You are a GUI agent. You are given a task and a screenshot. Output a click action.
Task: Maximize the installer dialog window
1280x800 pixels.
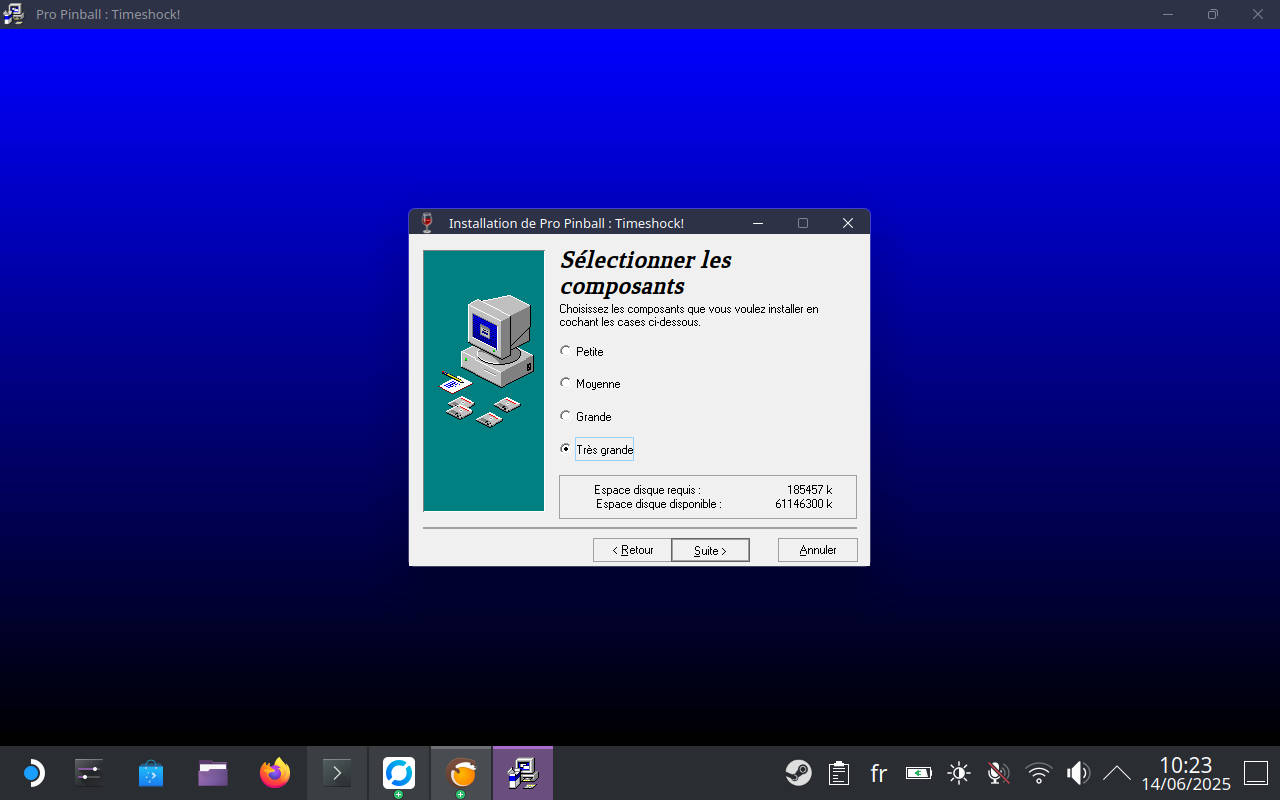click(x=803, y=223)
